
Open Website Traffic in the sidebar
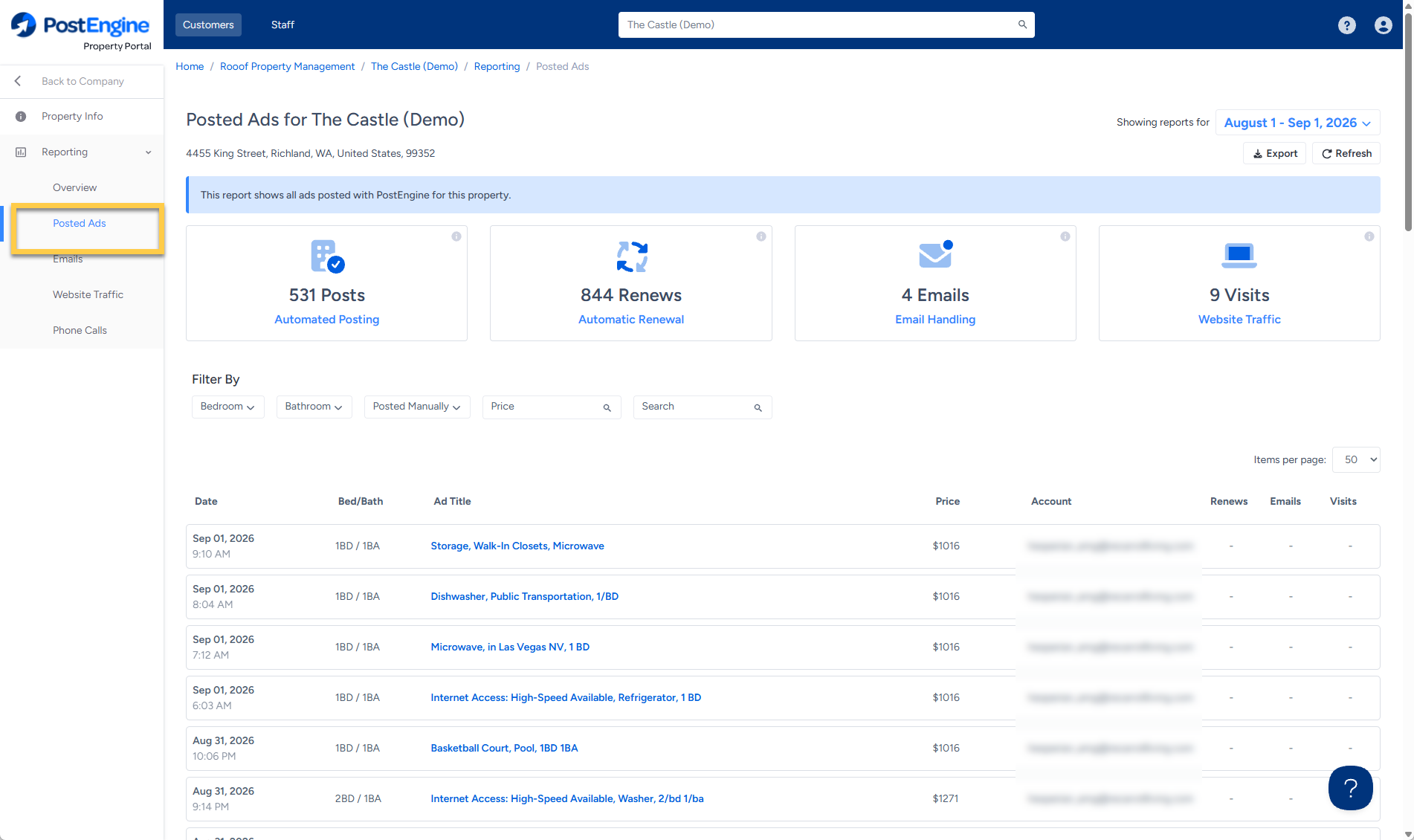point(88,294)
